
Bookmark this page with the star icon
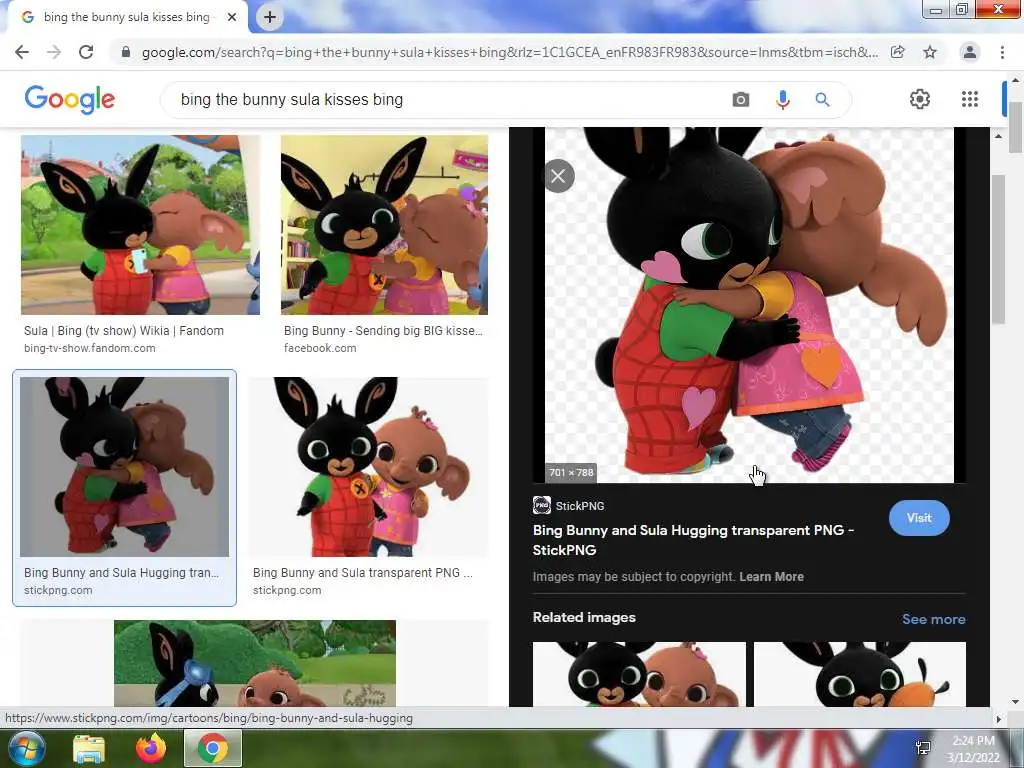coord(930,52)
